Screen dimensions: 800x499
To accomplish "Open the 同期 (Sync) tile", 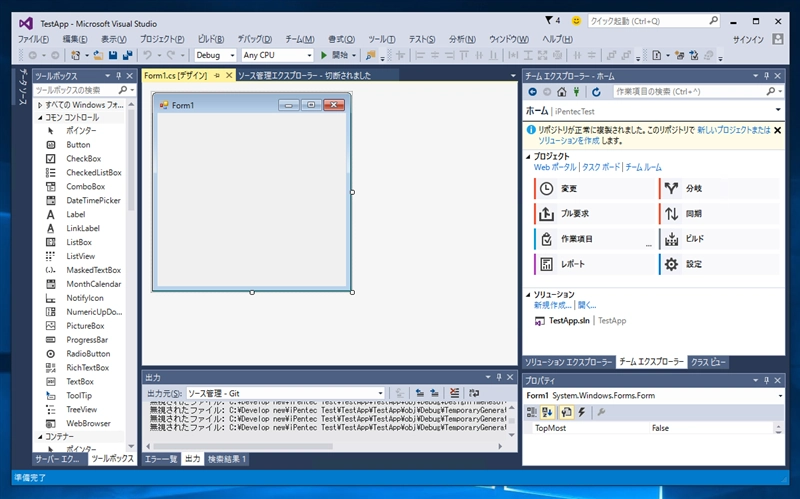I will coord(719,213).
